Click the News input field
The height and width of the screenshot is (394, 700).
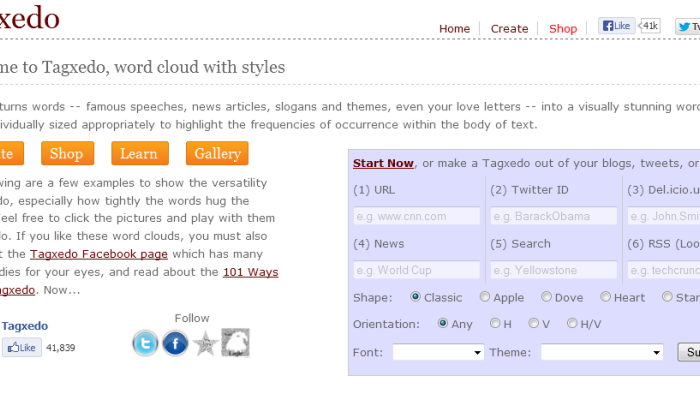[417, 270]
